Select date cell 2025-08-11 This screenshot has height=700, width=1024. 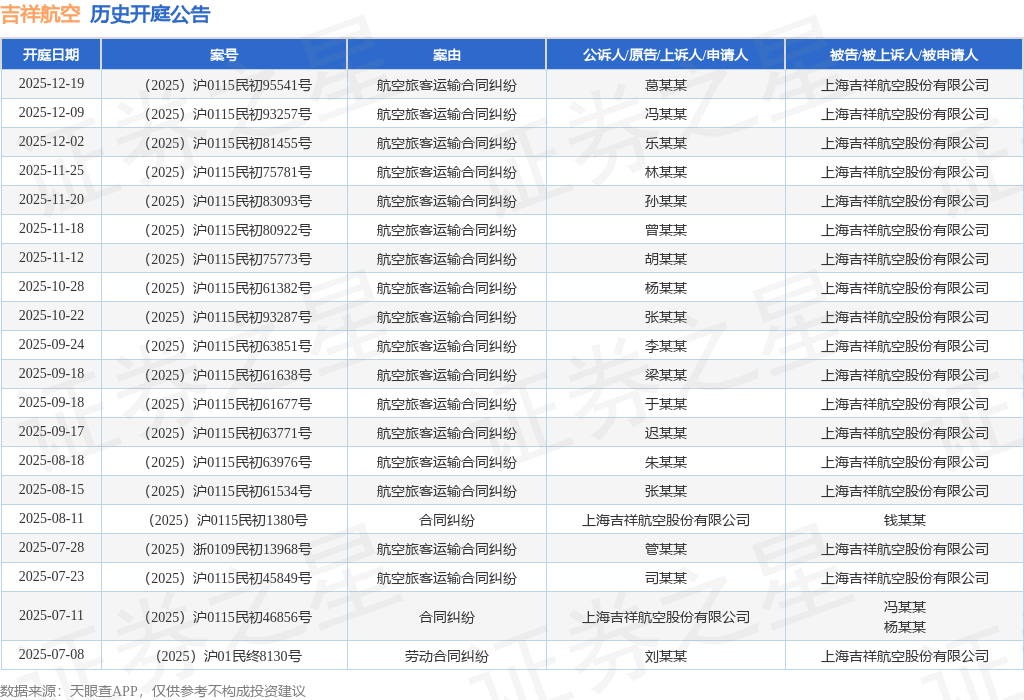(51, 518)
